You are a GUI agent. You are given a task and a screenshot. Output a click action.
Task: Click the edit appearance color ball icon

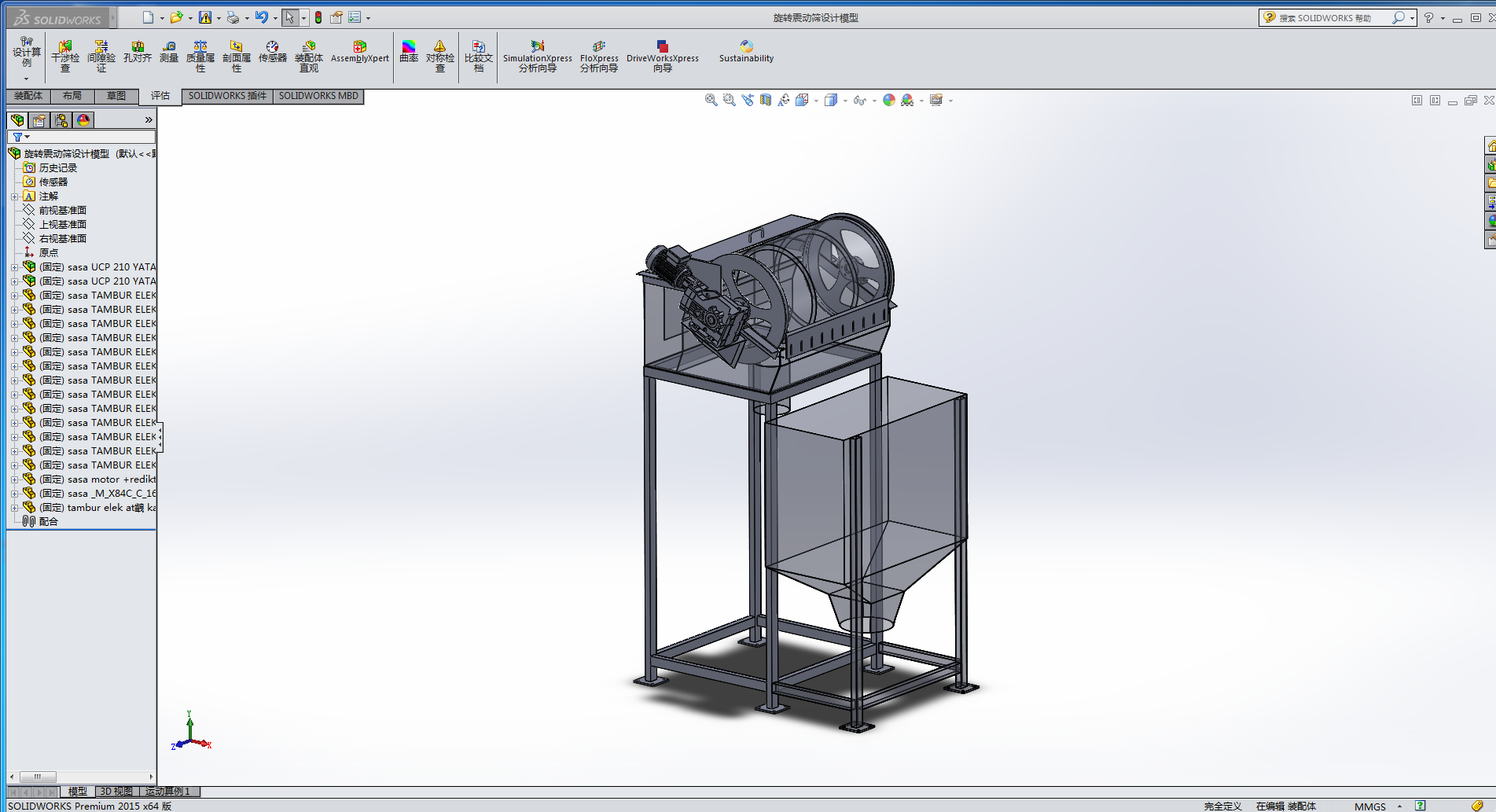click(888, 100)
